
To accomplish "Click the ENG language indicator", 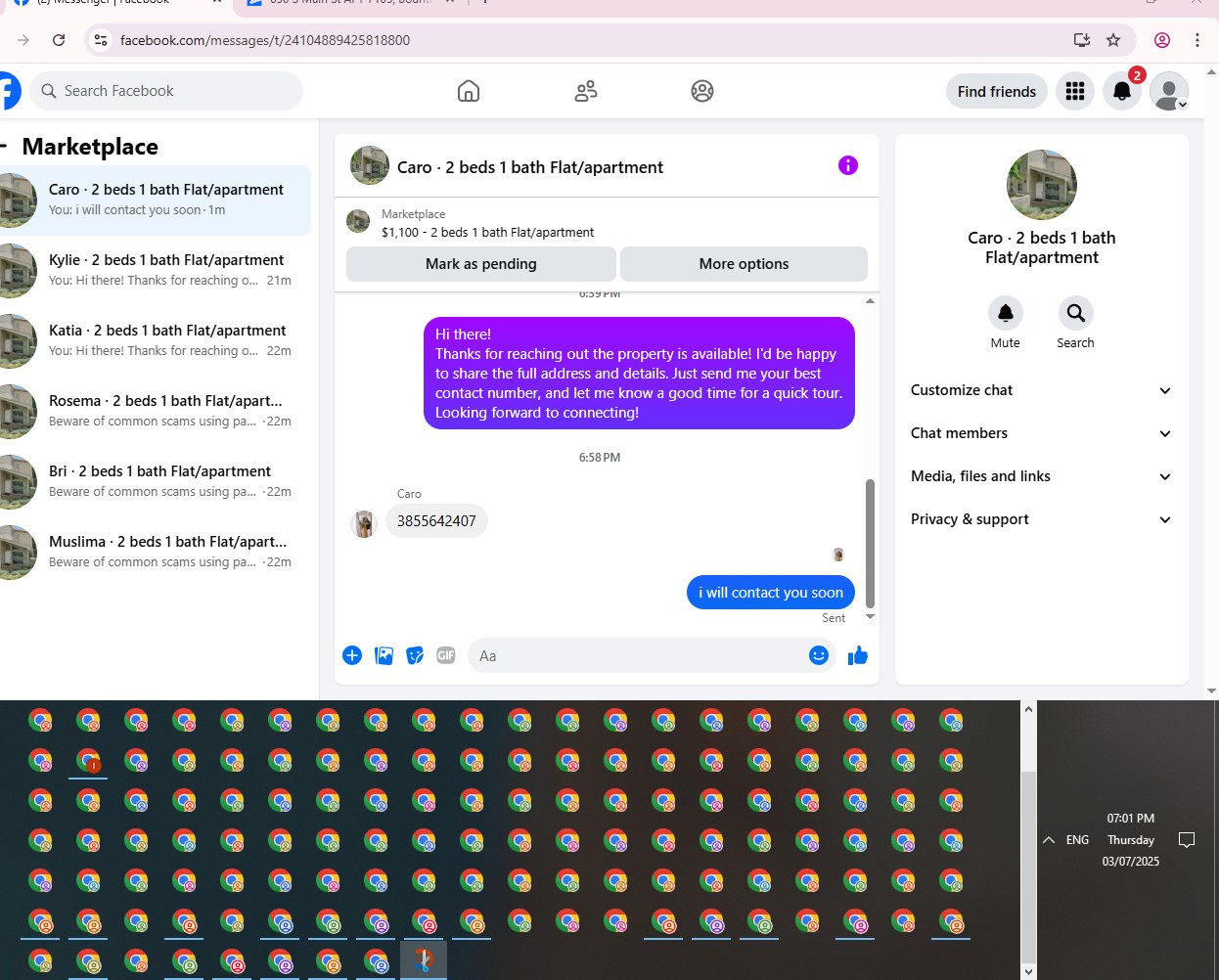I will 1077,839.
